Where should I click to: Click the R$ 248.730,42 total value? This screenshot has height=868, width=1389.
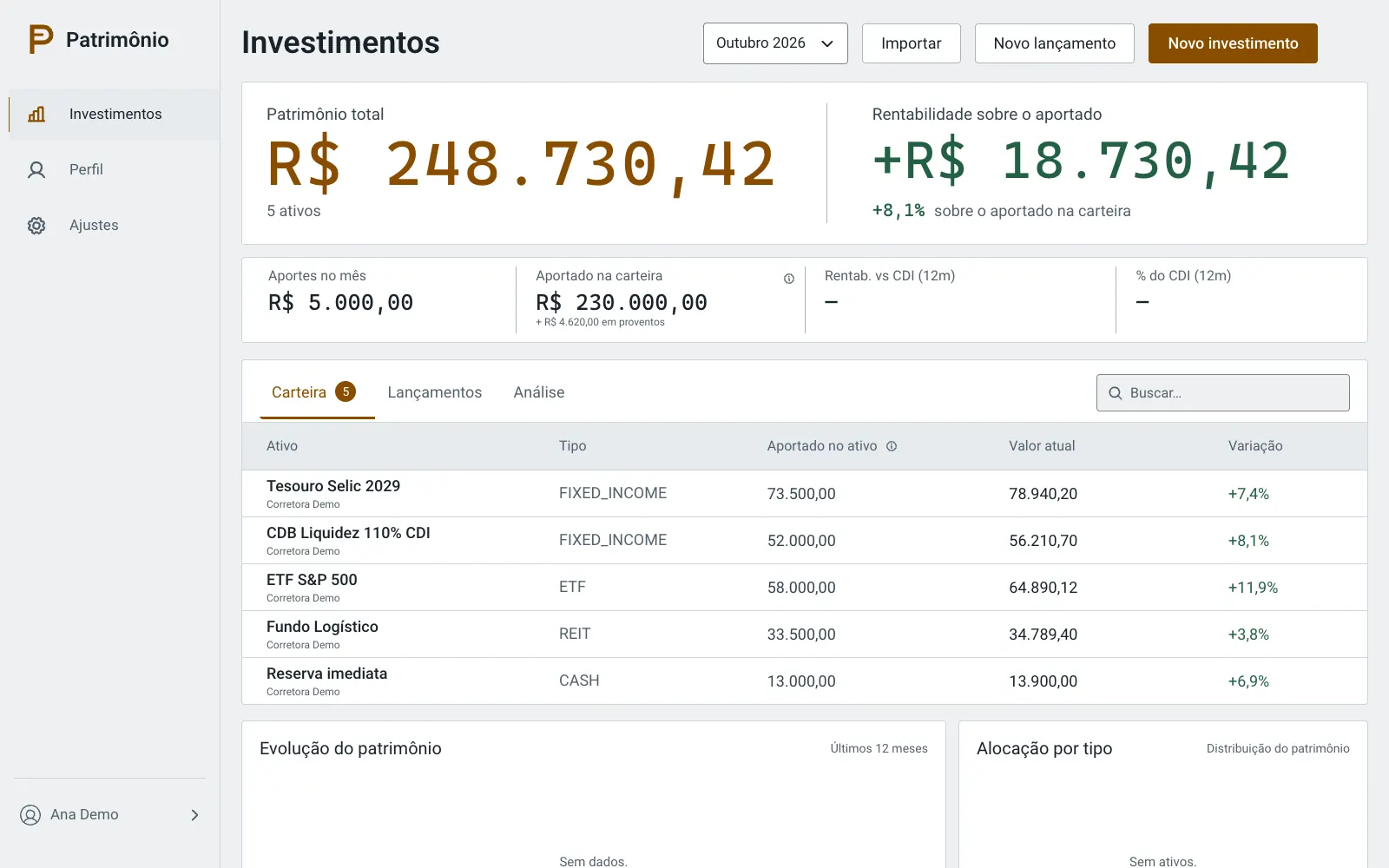point(521,164)
